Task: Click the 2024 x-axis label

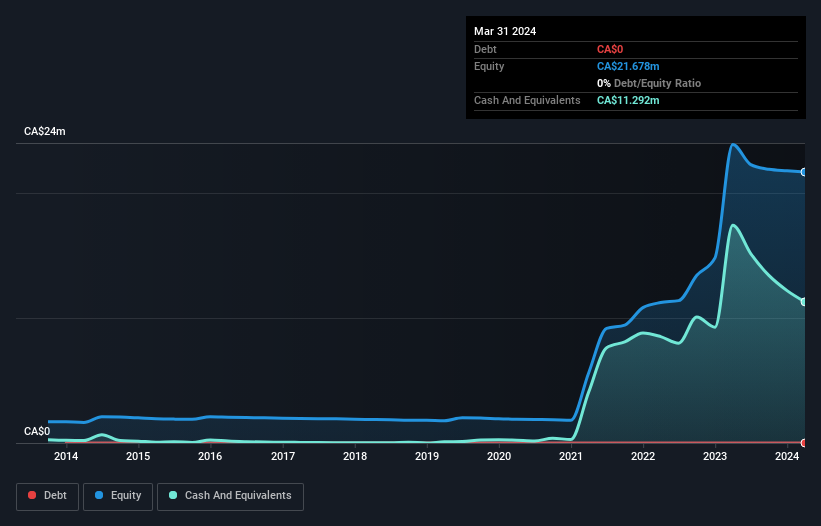Action: tap(787, 456)
